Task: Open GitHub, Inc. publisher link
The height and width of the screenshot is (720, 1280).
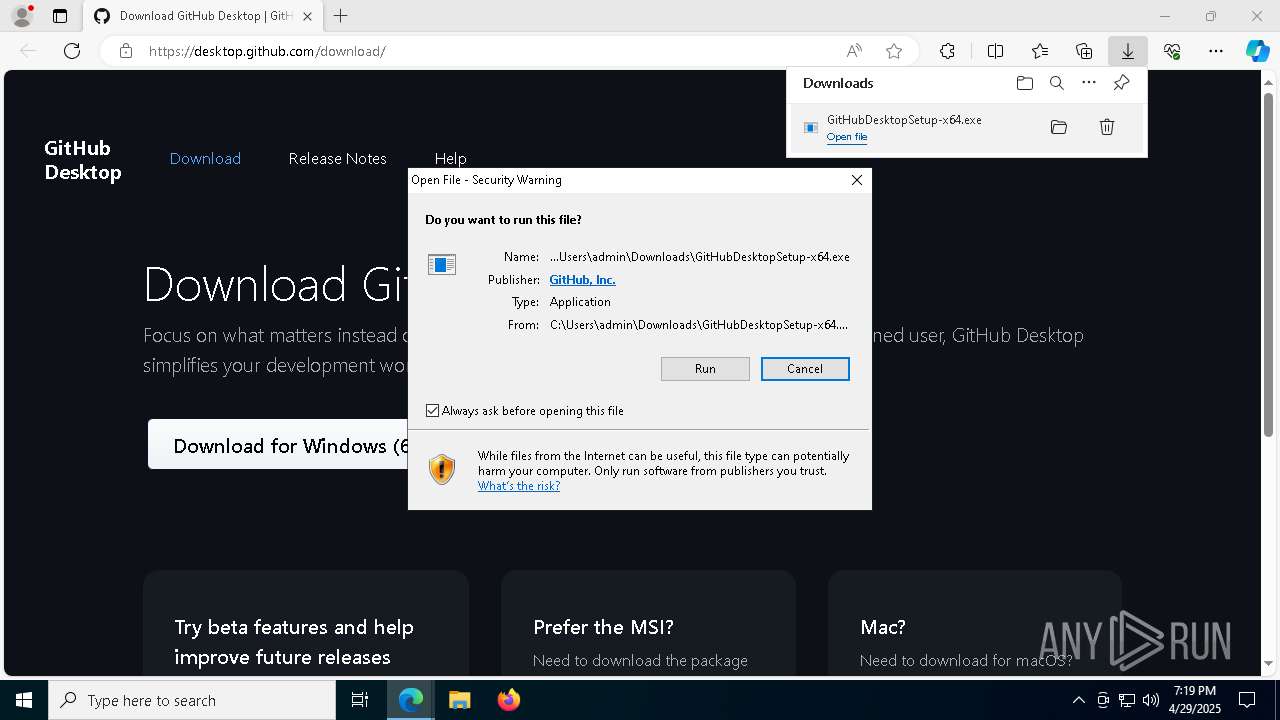Action: pos(582,280)
